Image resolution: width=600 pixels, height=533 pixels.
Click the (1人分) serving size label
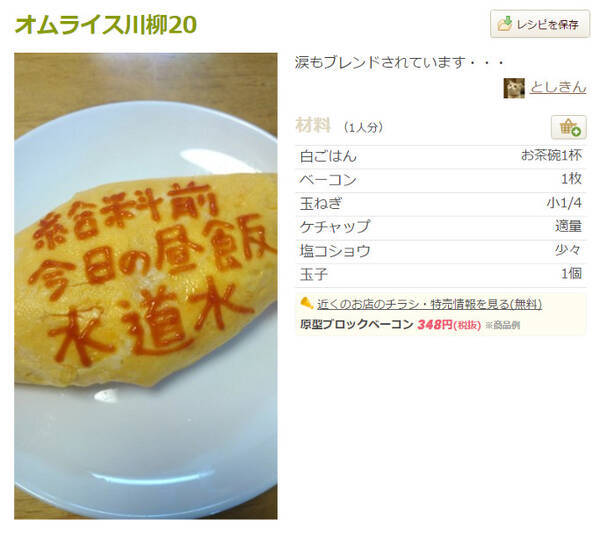[x=363, y=127]
